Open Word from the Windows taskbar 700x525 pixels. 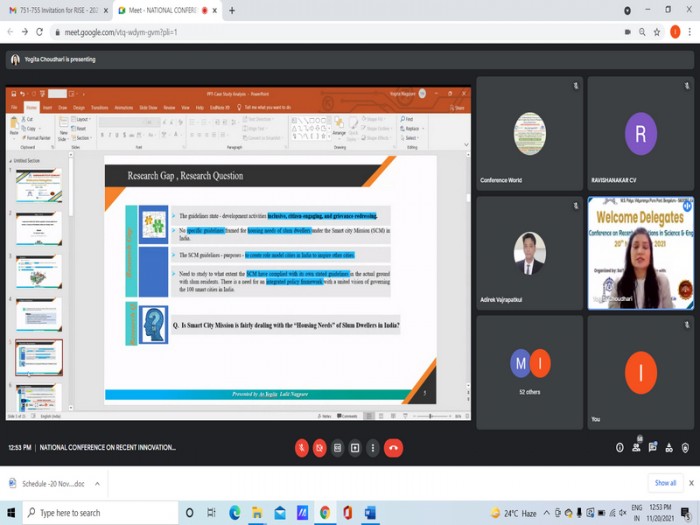(369, 513)
